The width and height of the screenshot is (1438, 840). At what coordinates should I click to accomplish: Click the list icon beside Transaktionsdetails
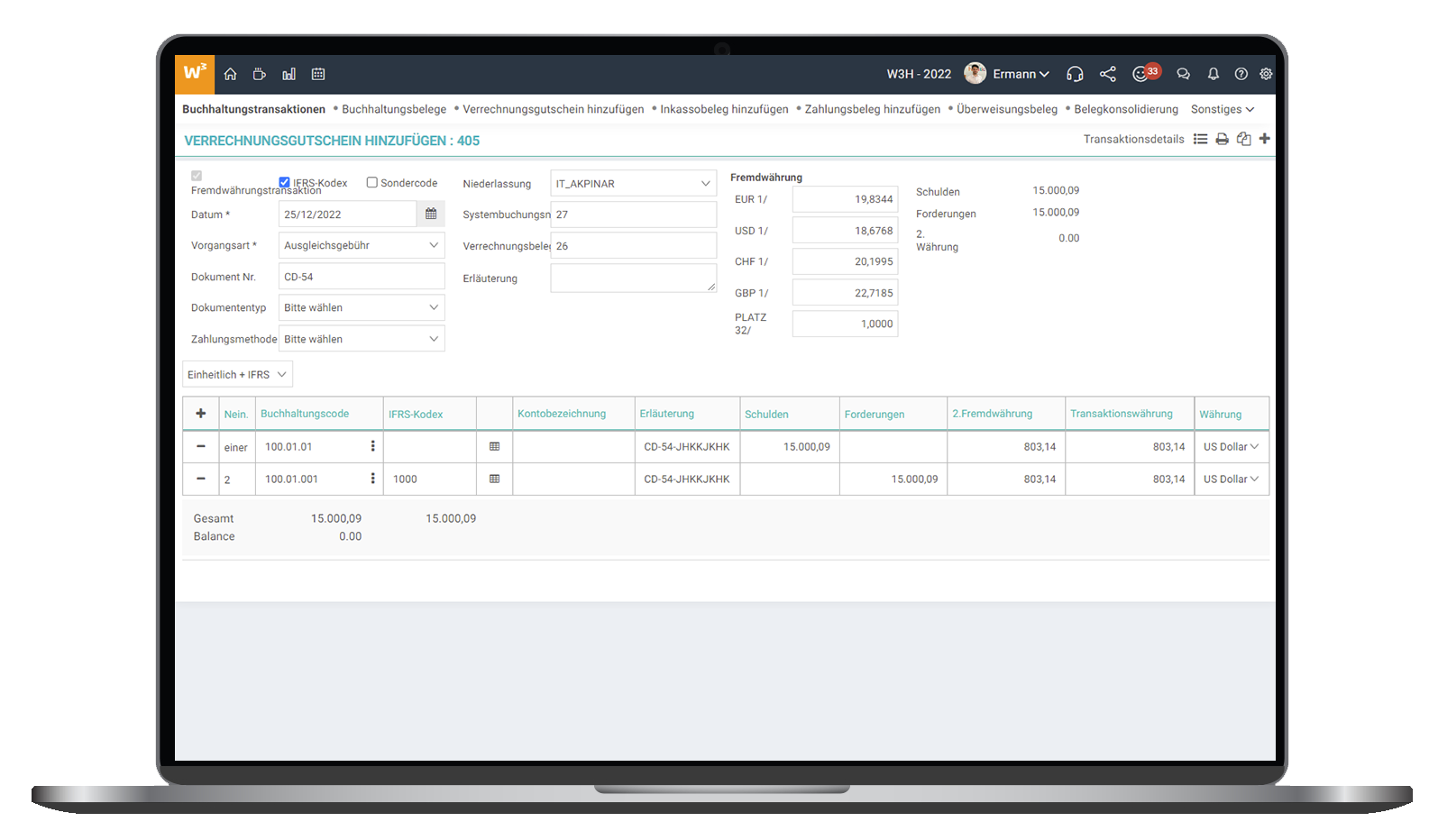(1200, 139)
